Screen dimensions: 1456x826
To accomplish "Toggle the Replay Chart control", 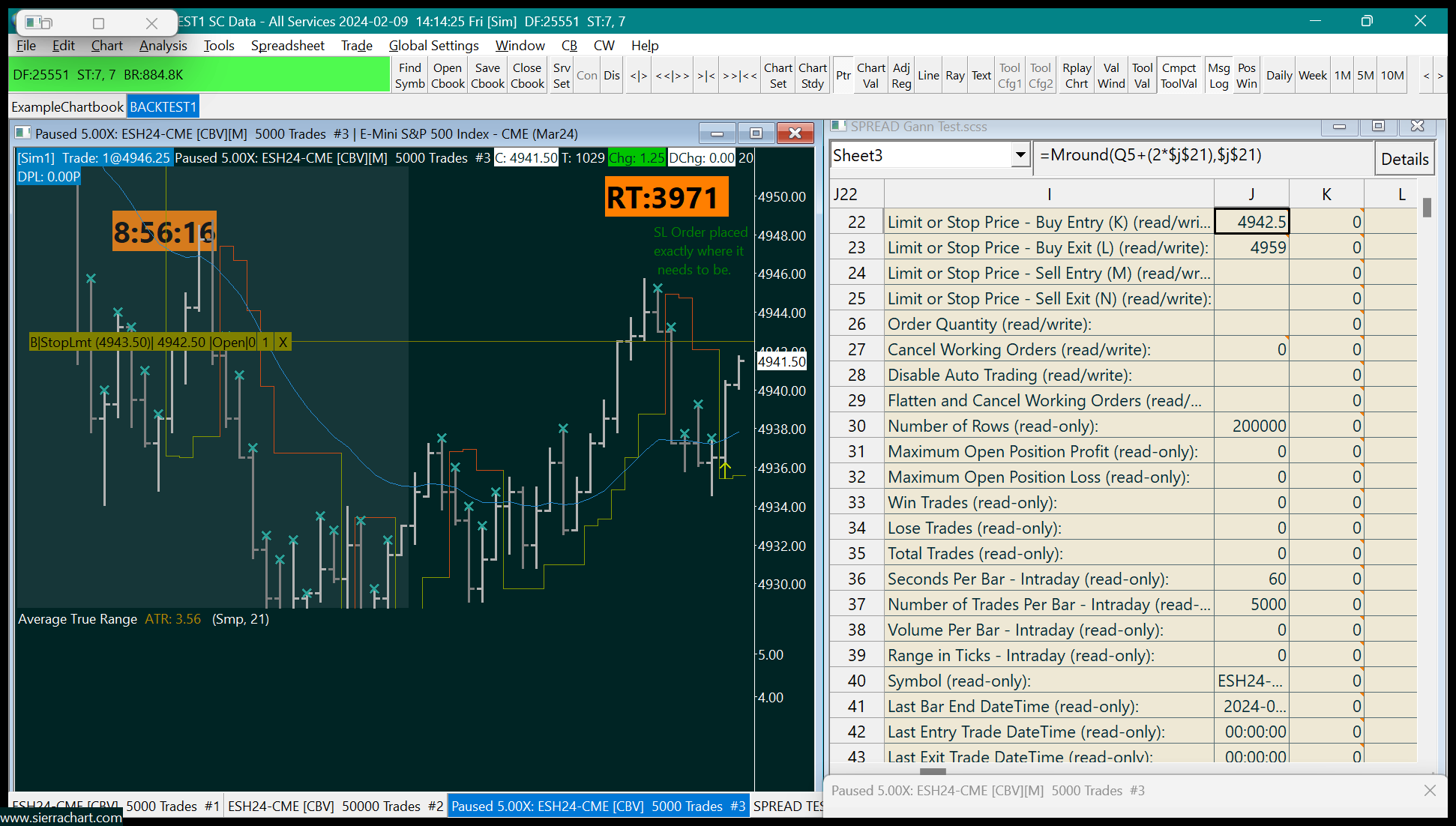I will (x=1077, y=76).
